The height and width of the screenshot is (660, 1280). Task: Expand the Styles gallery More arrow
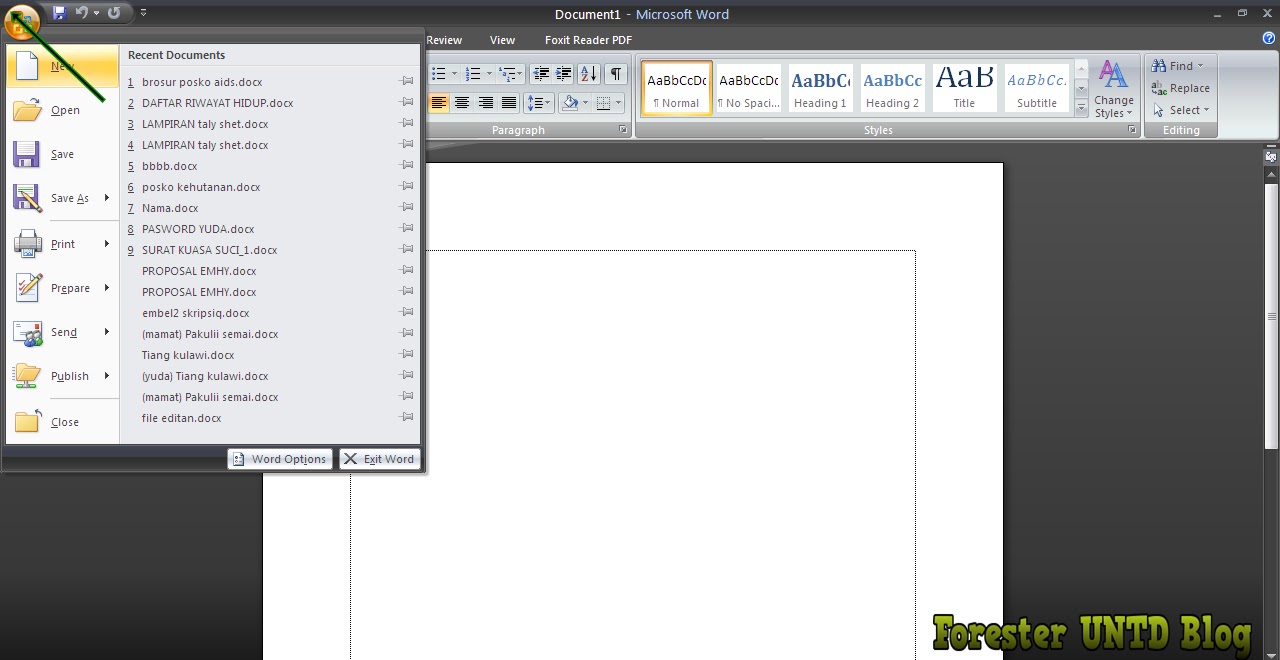[x=1081, y=110]
